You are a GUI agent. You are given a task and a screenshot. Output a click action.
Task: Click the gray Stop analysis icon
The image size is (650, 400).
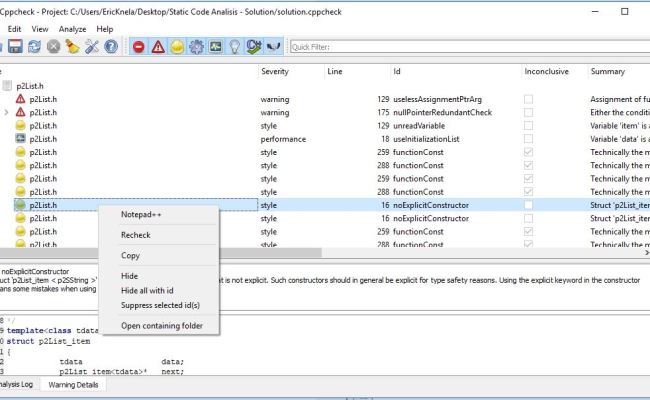(x=53, y=46)
